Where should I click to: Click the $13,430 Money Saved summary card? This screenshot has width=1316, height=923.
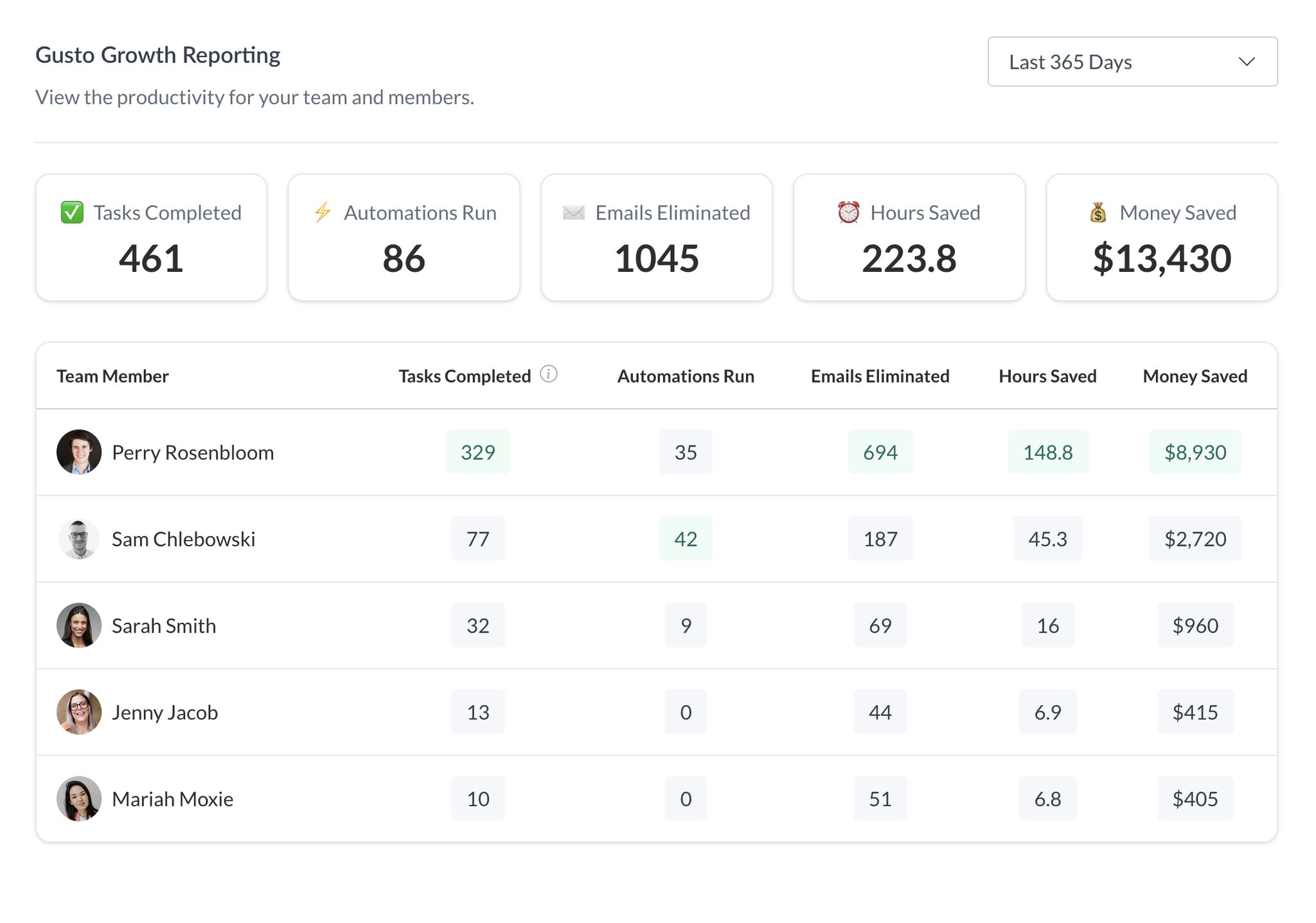click(1161, 238)
